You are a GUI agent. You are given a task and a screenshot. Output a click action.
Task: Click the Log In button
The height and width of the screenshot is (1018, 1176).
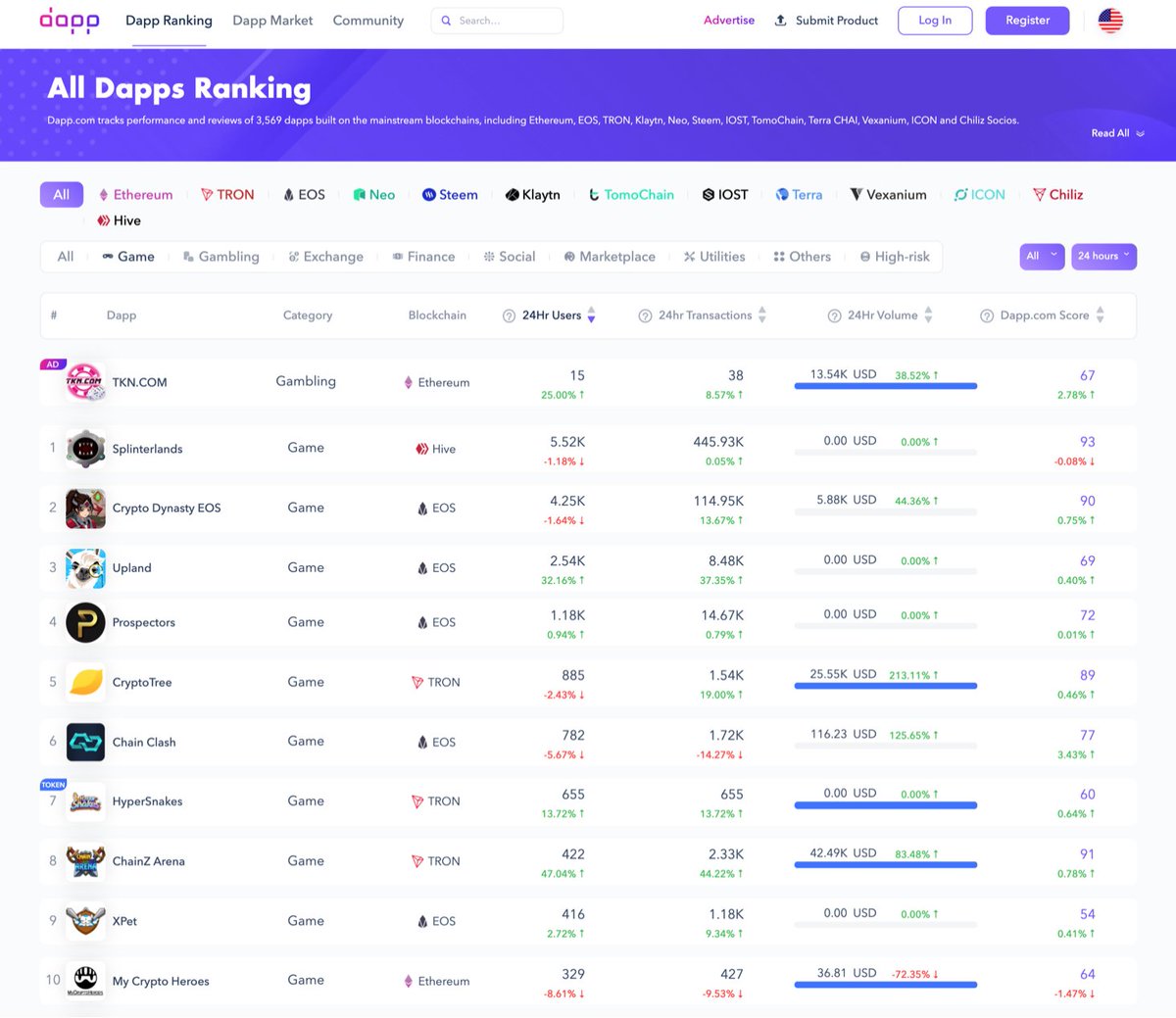(x=935, y=21)
